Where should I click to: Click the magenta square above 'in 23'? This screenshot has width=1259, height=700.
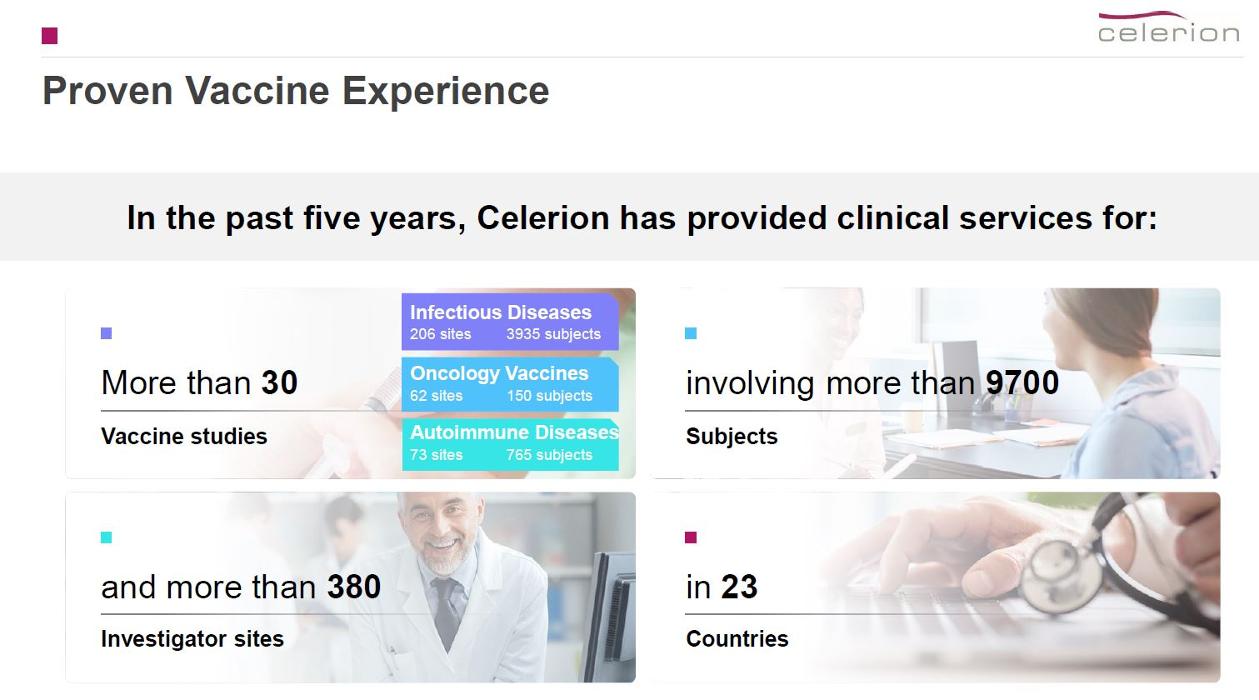click(x=691, y=537)
